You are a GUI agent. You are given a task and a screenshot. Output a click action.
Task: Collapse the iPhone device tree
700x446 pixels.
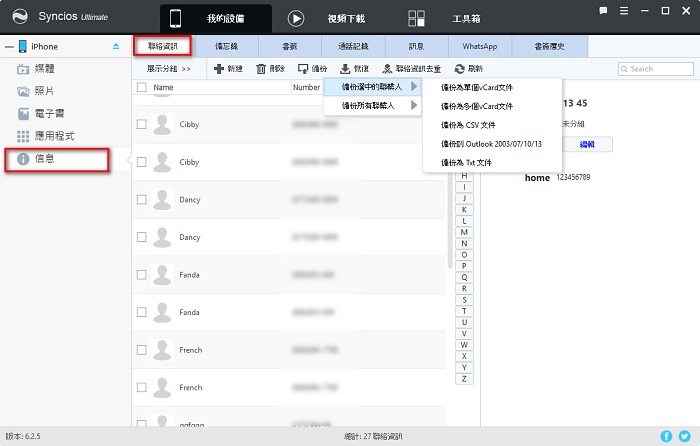tap(9, 47)
